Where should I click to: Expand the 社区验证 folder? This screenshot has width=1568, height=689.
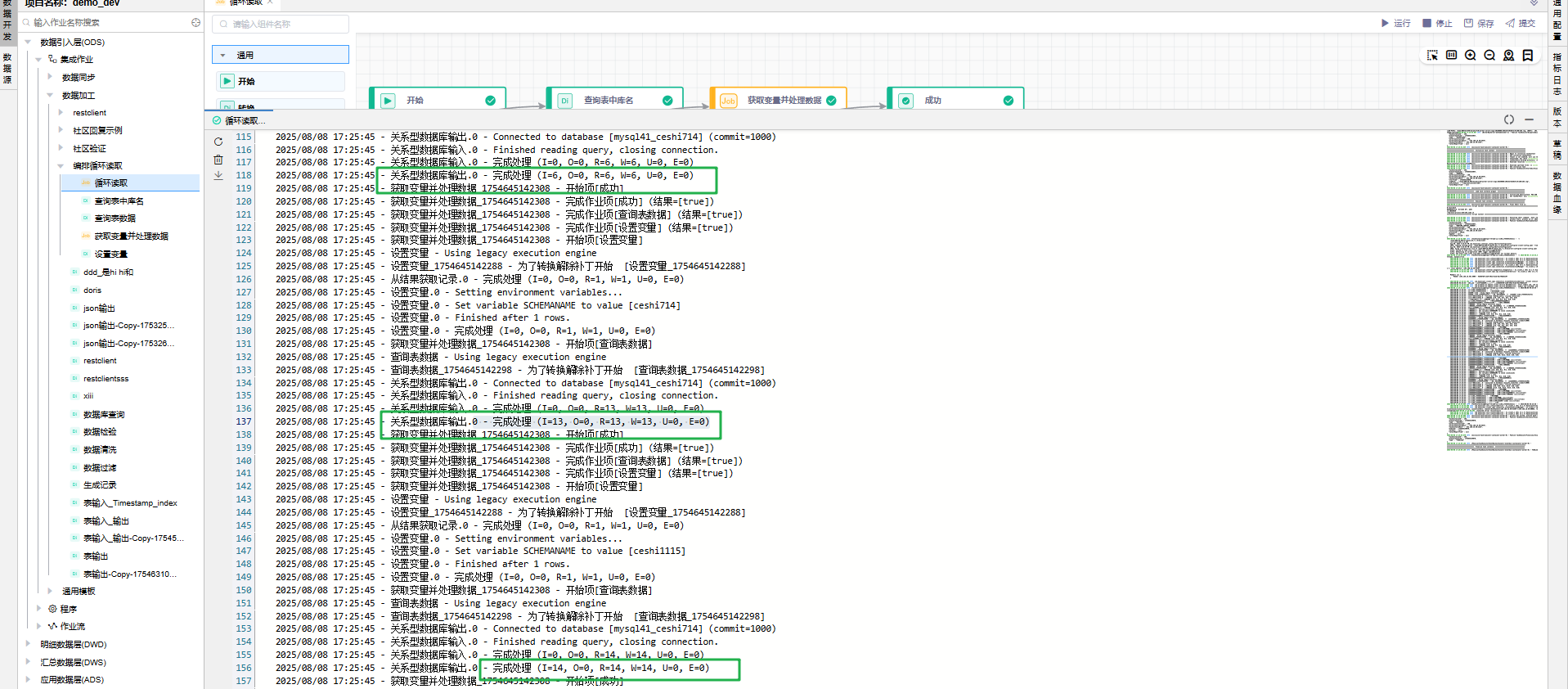pos(61,148)
